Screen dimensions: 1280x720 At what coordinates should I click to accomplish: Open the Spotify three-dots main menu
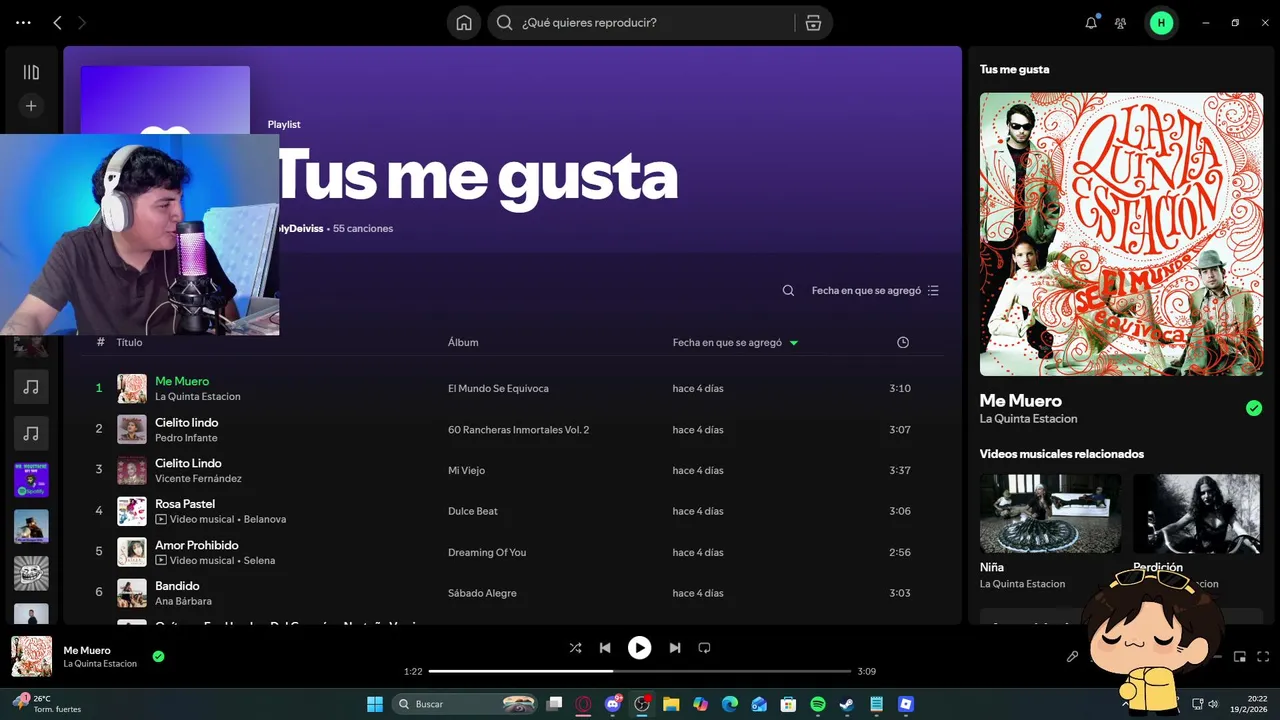tap(24, 22)
